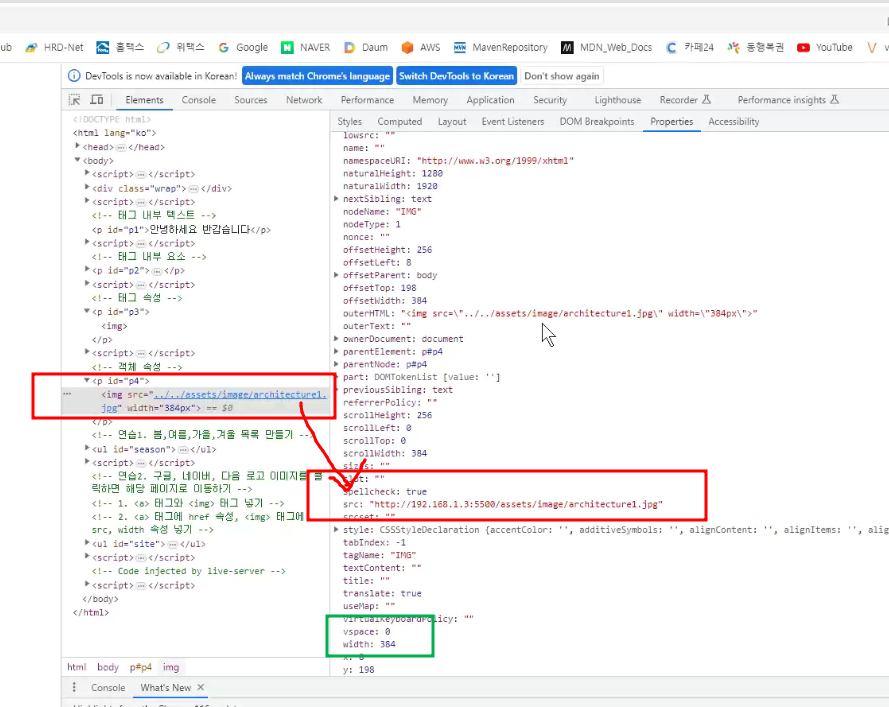Expand the style CSSStyleDeclaration property
The height and width of the screenshot is (707, 889).
(336, 530)
